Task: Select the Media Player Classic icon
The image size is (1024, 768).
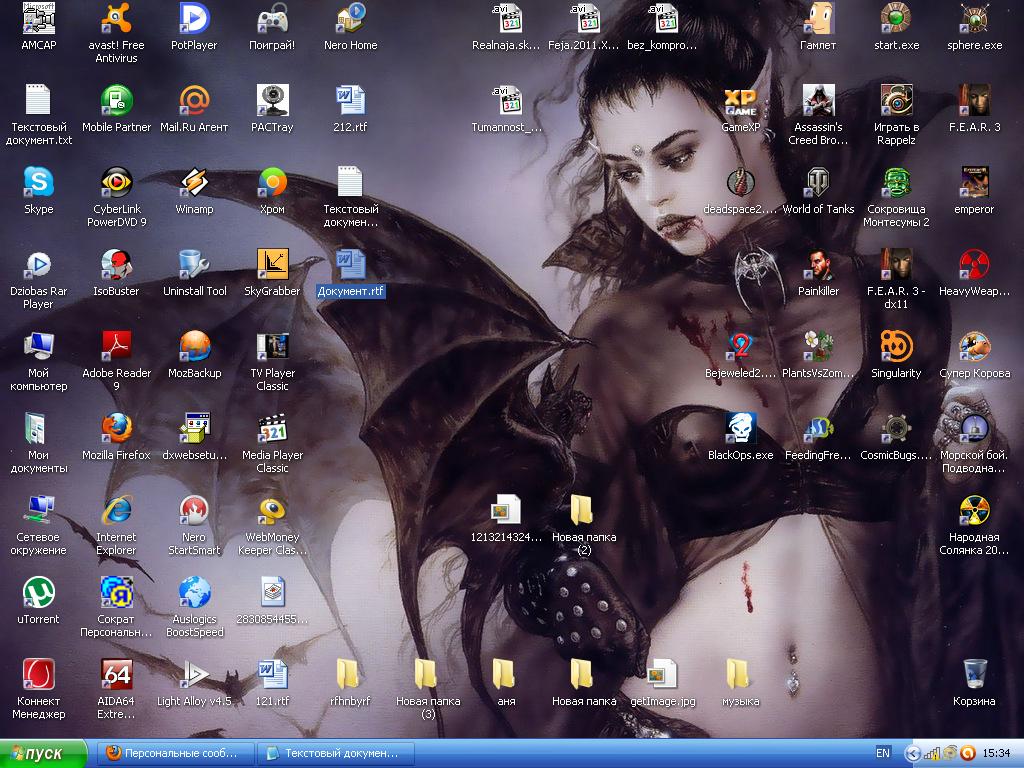Action: 272,428
